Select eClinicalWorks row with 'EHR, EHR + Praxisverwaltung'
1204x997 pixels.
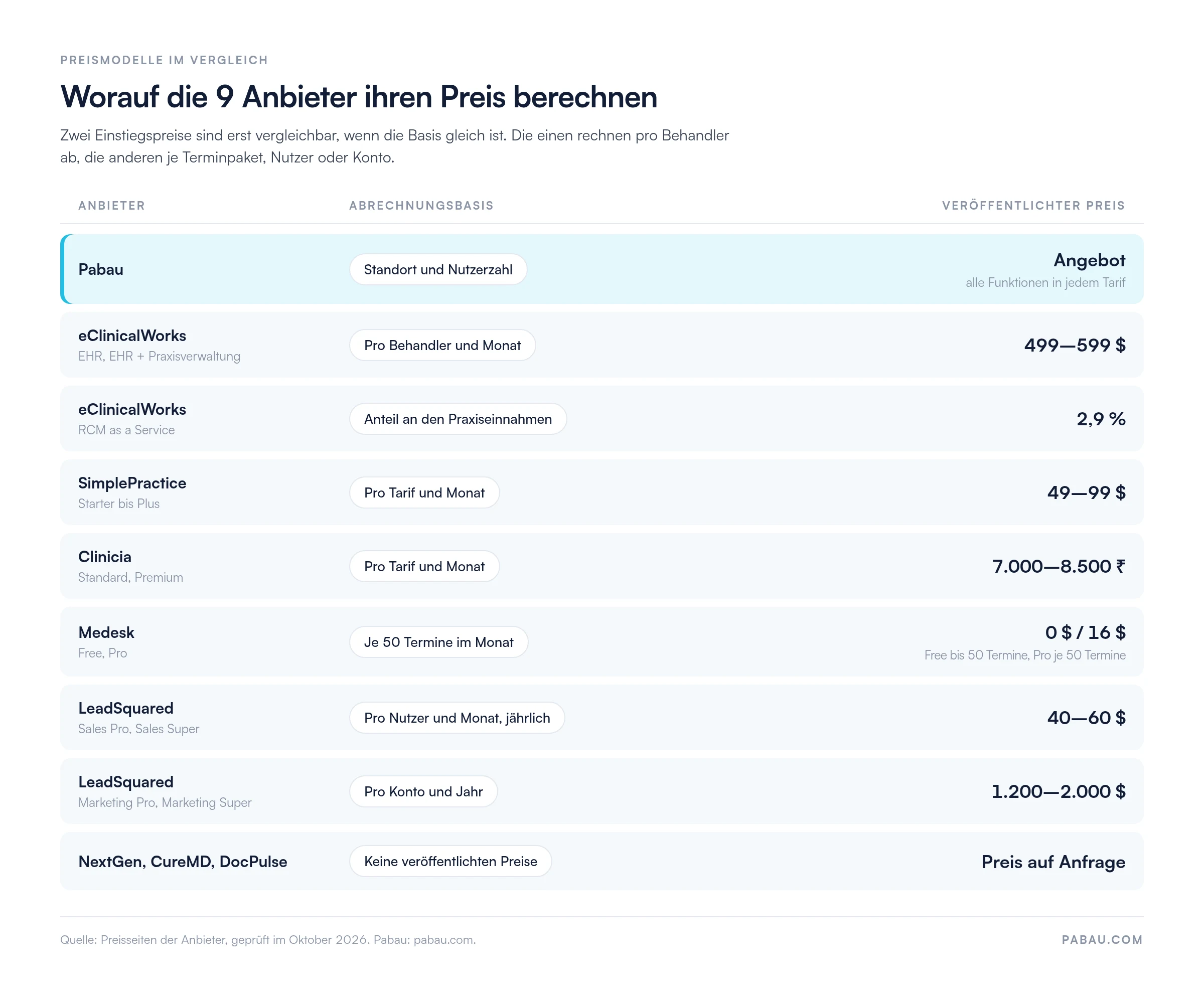[602, 345]
